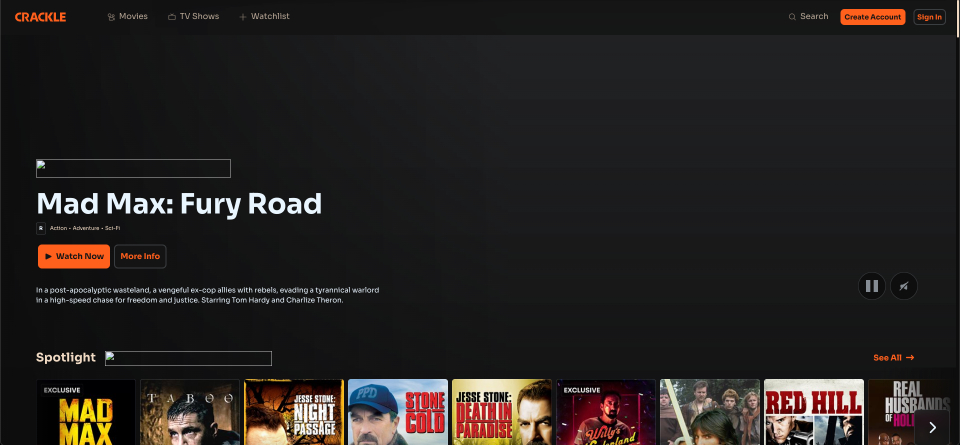Open the TV Shows menu item

pos(193,17)
